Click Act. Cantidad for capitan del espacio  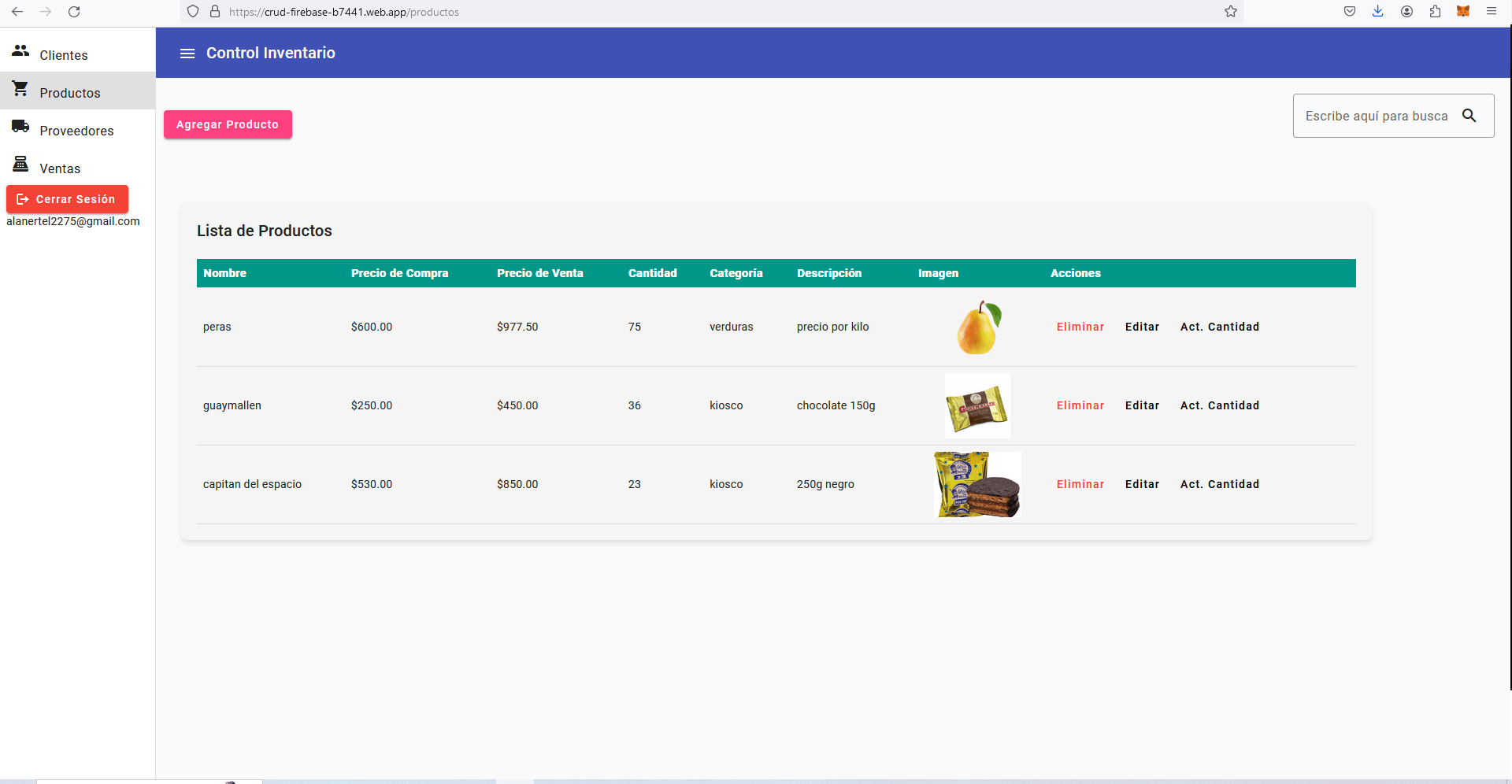(1220, 484)
